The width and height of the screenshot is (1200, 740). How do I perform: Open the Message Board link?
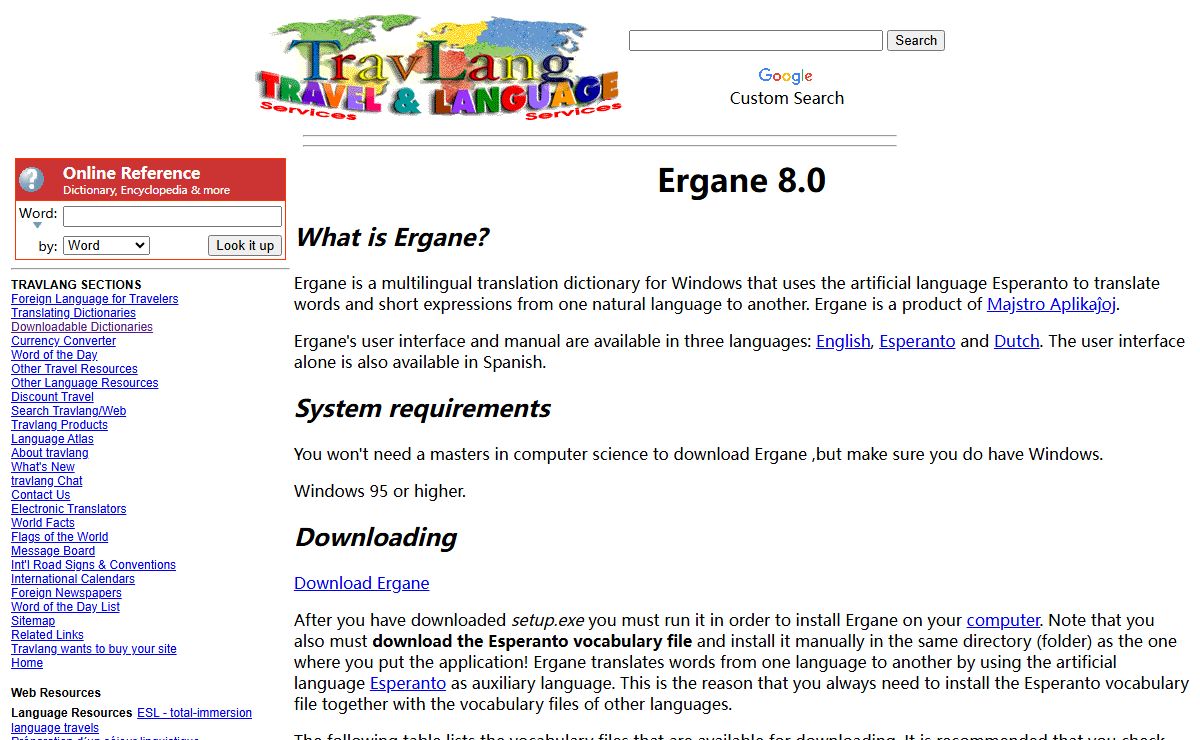(53, 551)
